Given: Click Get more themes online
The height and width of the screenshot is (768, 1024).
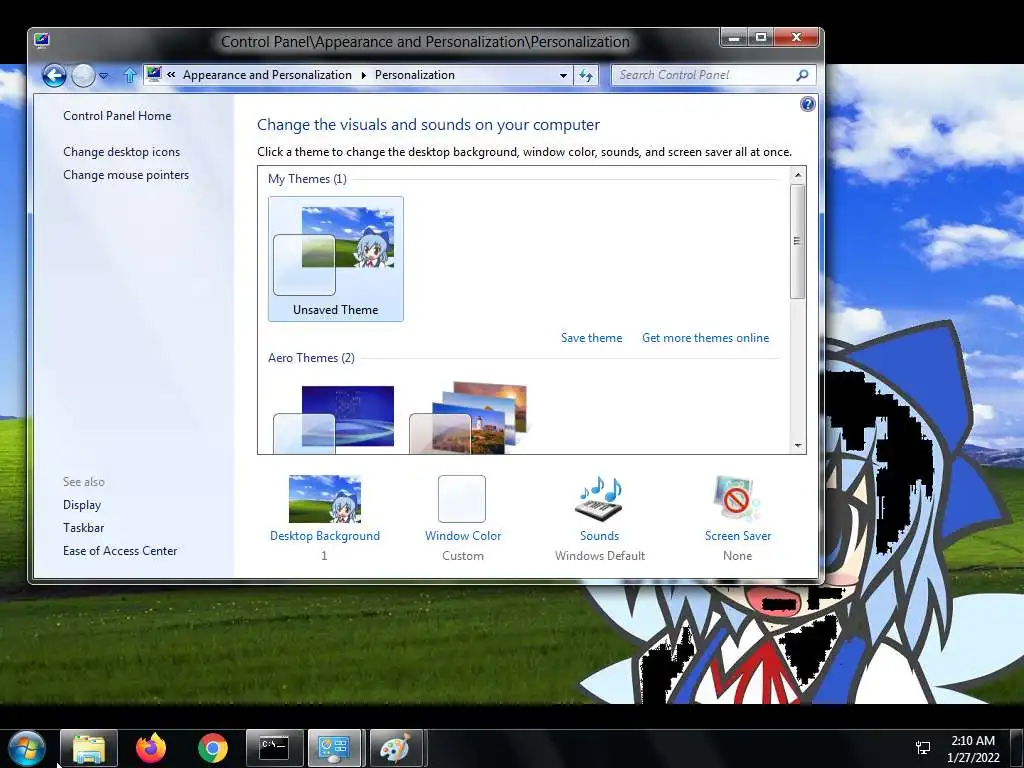Looking at the screenshot, I should [705, 338].
